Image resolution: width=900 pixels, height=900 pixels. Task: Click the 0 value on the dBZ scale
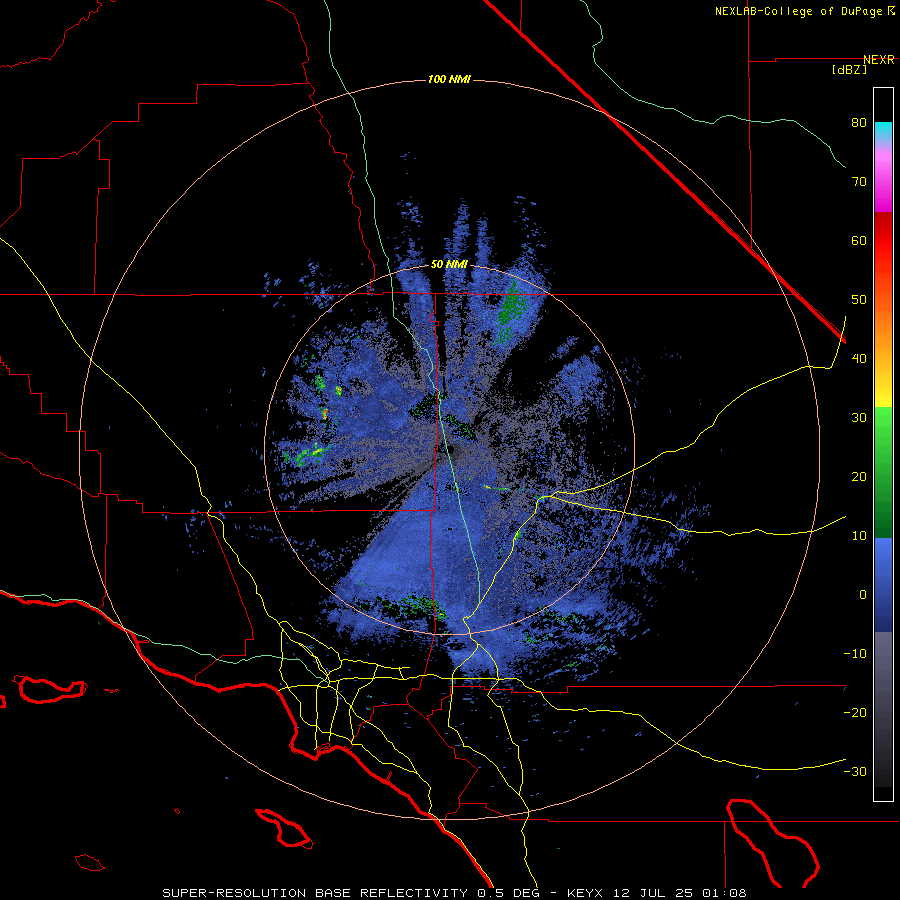(x=863, y=595)
